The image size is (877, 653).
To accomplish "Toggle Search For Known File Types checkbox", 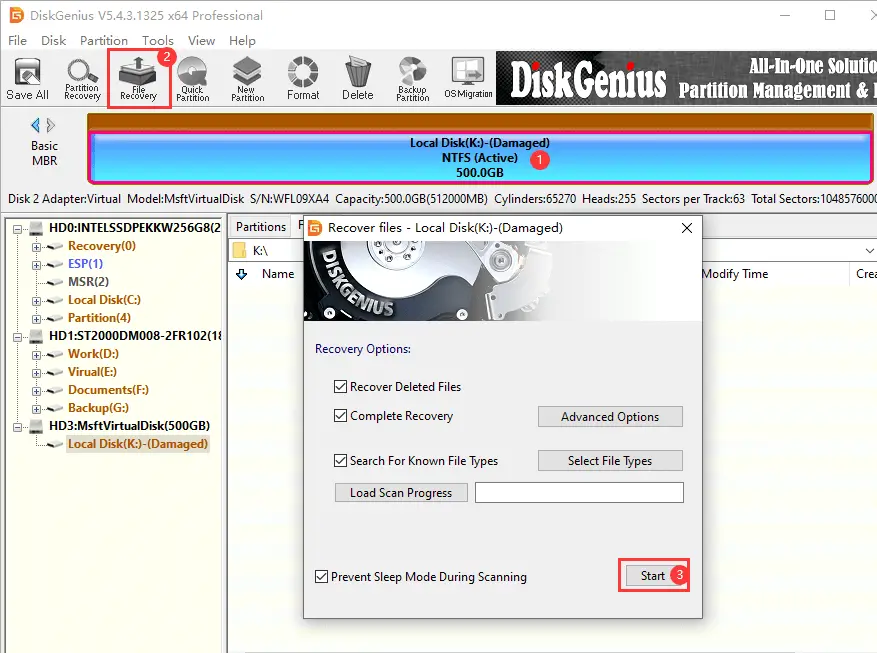I will tap(340, 460).
